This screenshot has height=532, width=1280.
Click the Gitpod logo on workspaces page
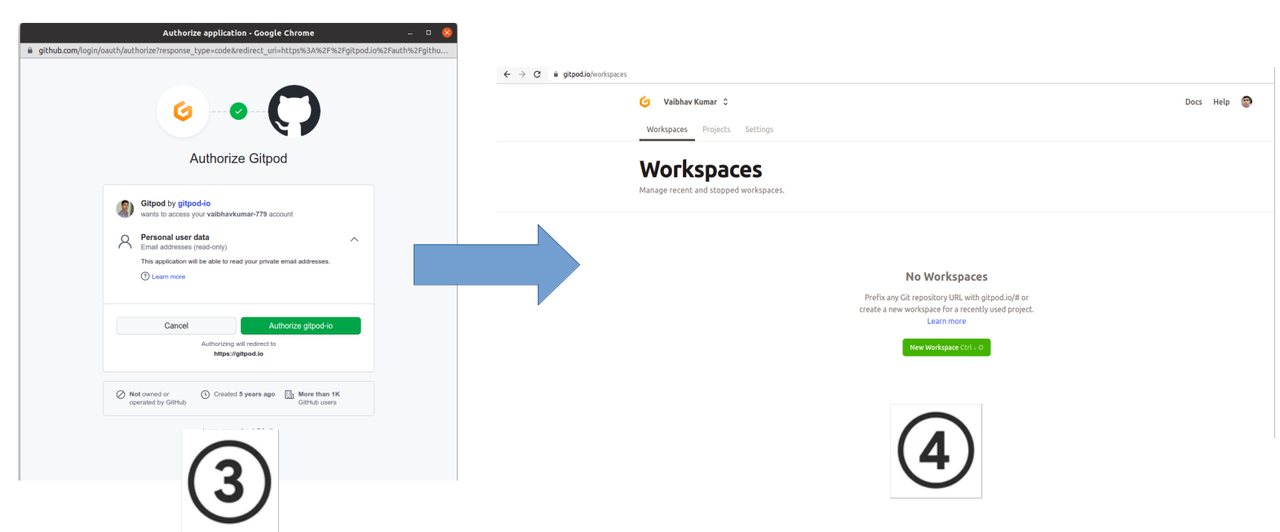pyautogui.click(x=645, y=102)
